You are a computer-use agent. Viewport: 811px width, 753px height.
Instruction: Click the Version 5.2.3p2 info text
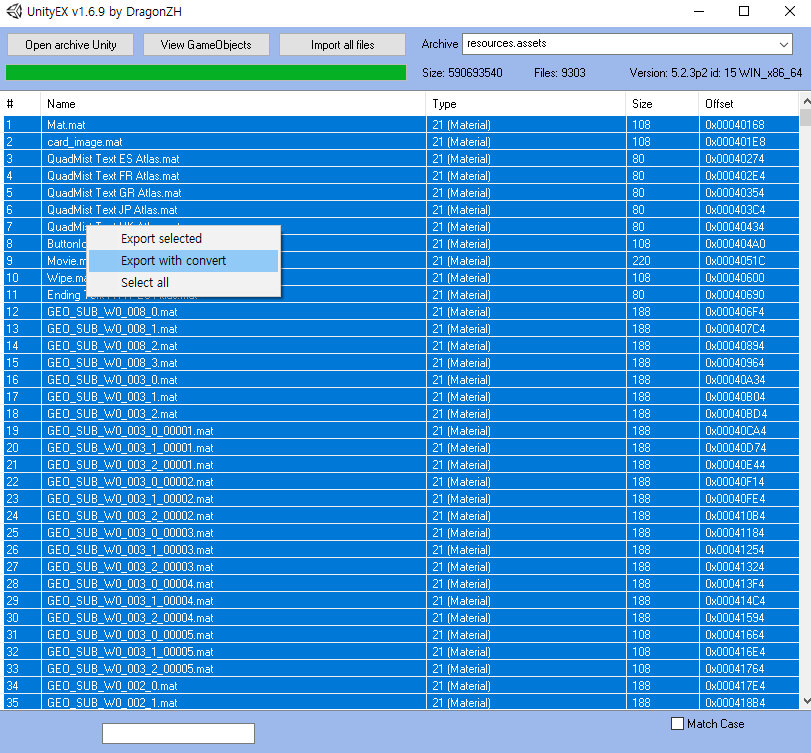click(716, 73)
